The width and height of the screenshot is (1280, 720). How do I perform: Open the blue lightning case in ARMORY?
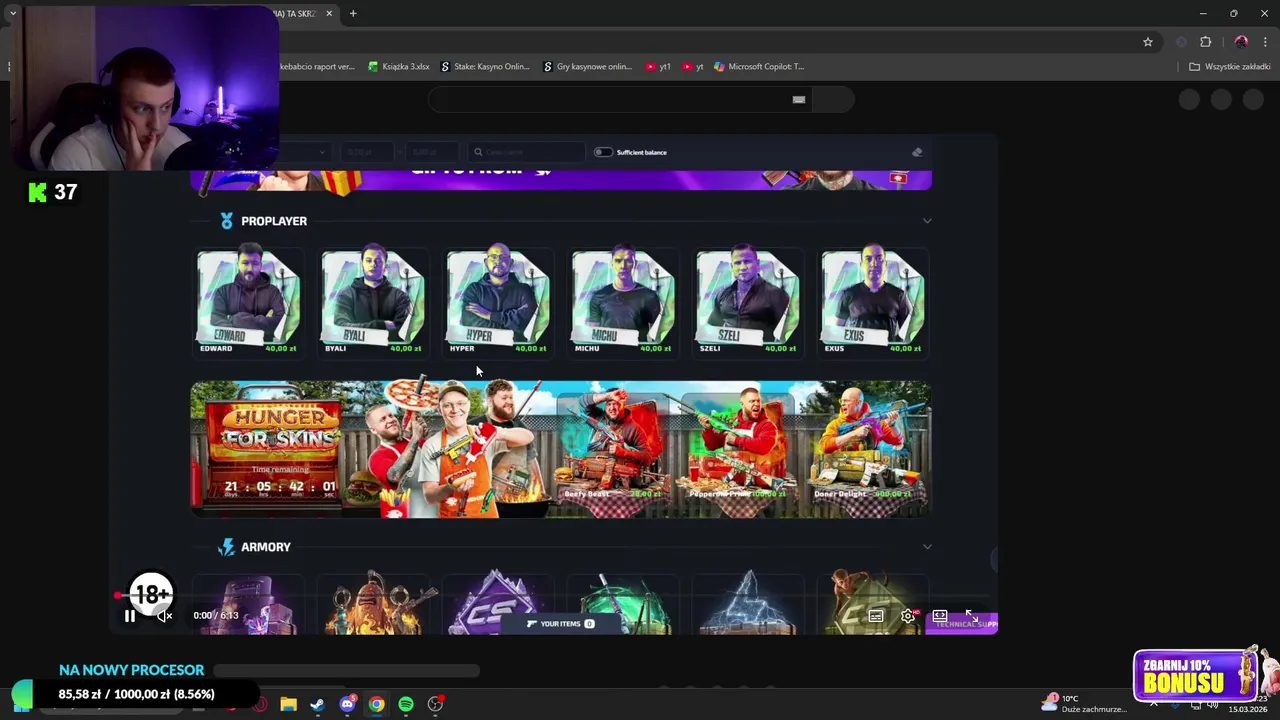tap(748, 603)
